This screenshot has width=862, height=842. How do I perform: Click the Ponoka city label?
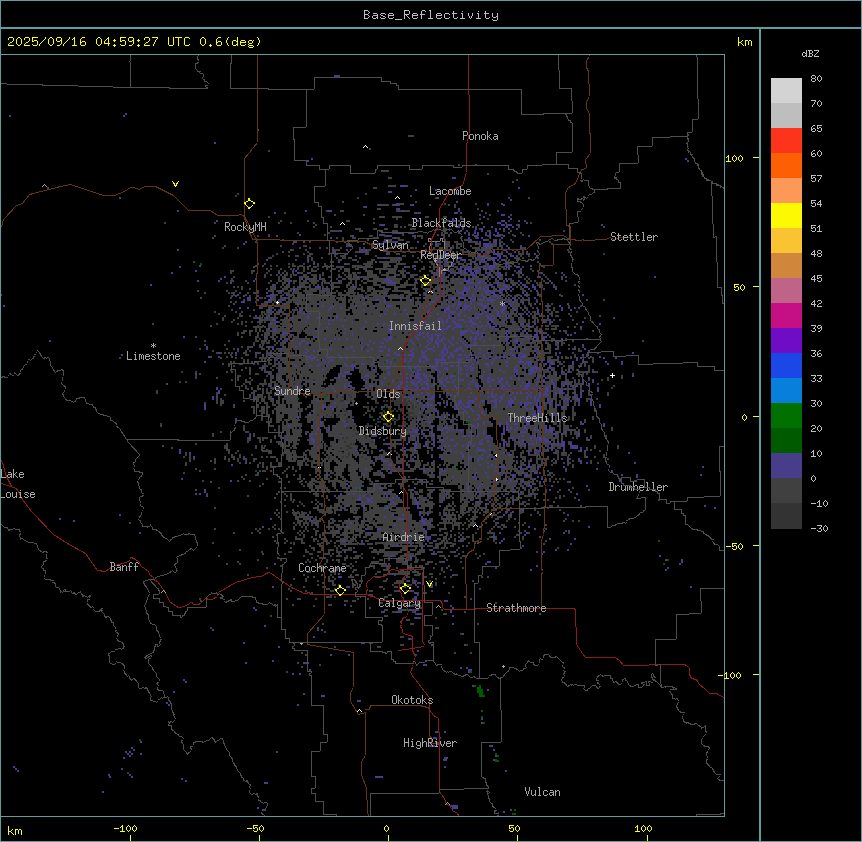(480, 136)
